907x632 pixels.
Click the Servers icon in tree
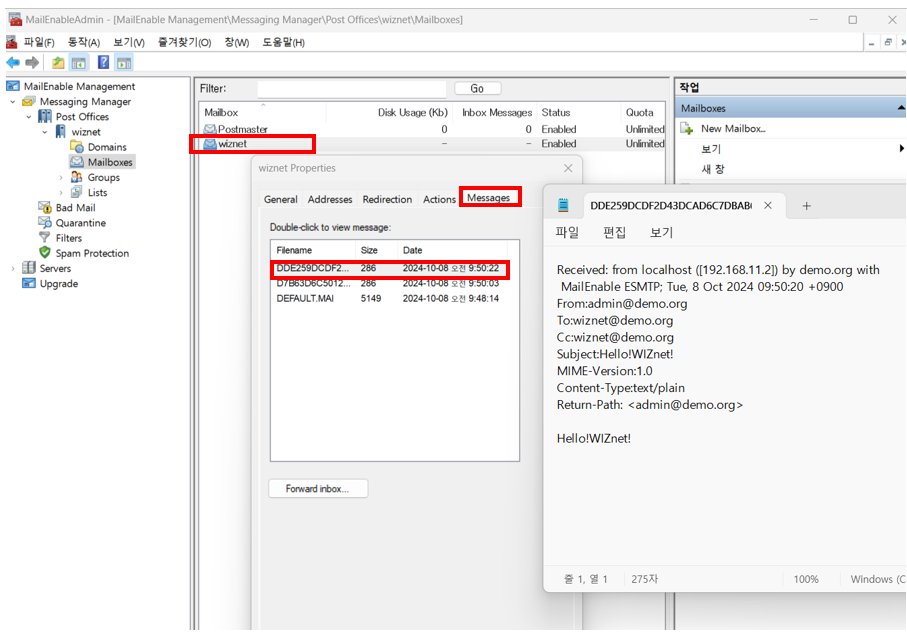click(x=29, y=268)
